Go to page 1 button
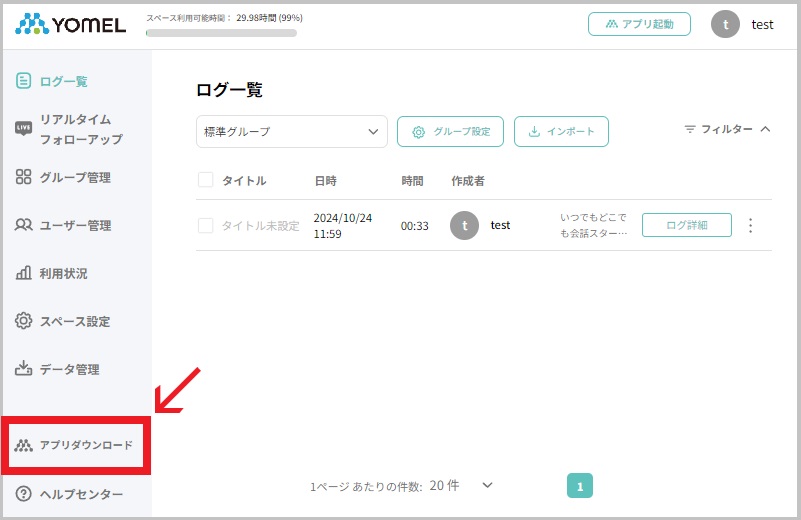Viewport: 801px width, 520px height. click(x=580, y=486)
